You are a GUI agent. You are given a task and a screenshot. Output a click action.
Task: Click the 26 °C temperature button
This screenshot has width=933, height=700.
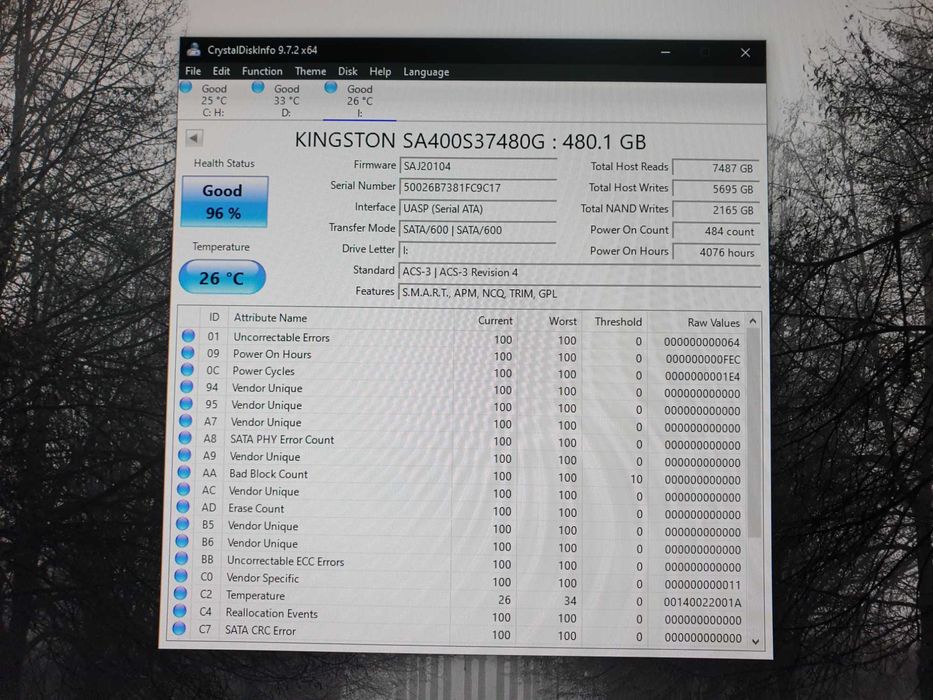222,277
